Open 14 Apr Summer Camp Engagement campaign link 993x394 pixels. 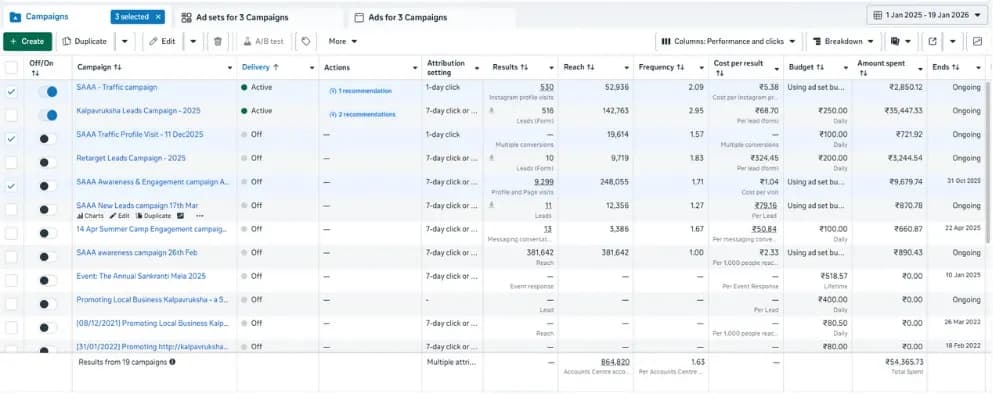(x=151, y=229)
